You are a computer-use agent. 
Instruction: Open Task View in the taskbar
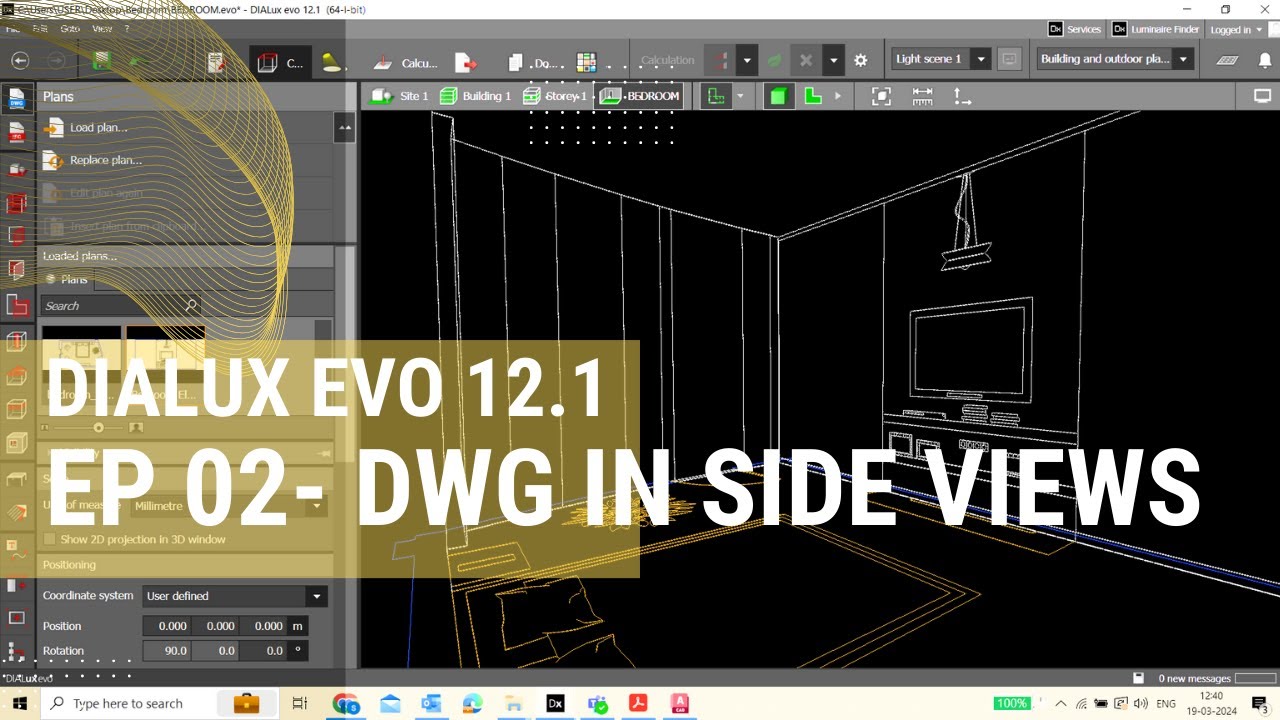point(299,703)
